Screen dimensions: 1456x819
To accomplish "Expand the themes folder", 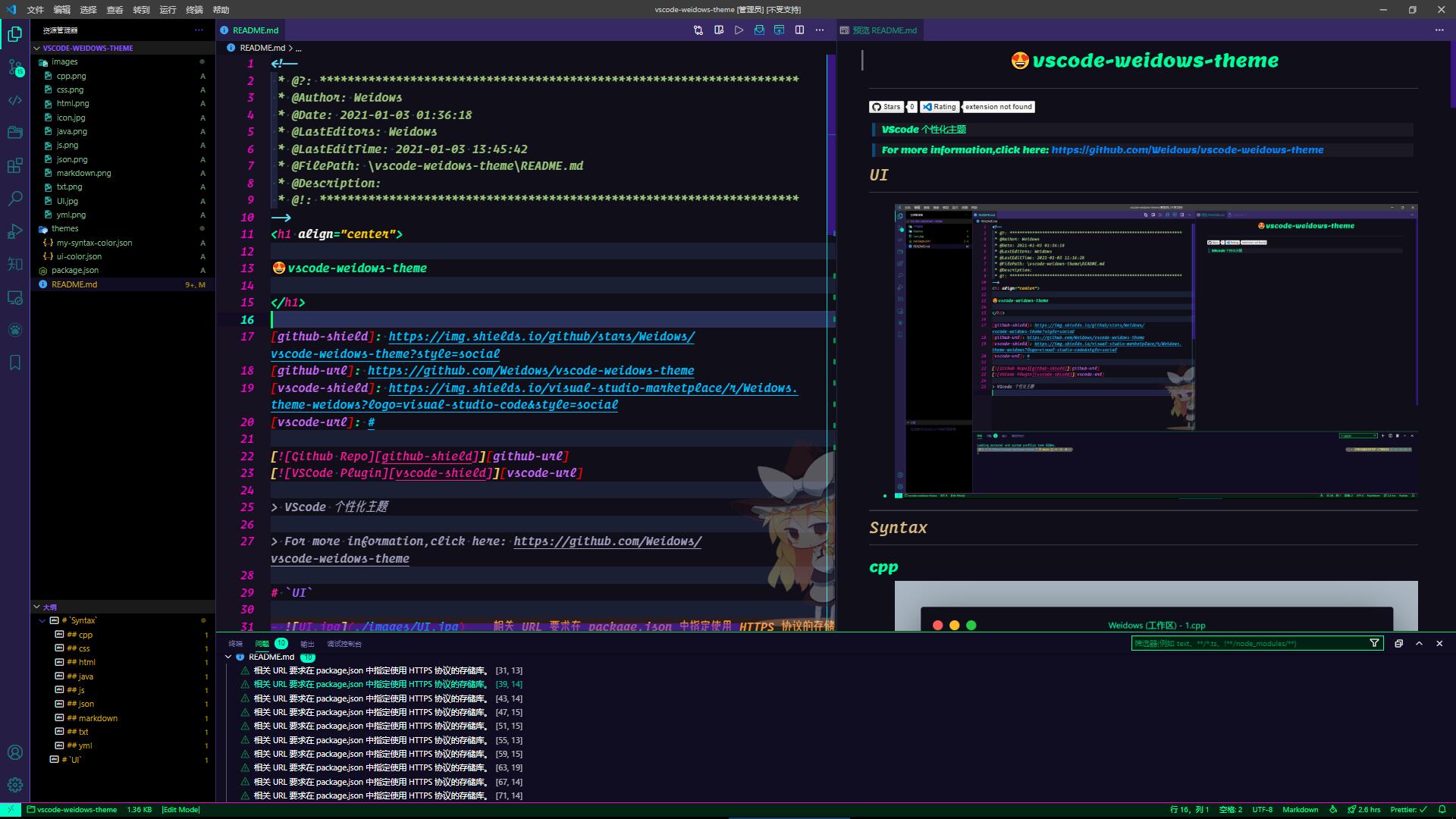I will pyautogui.click(x=64, y=228).
